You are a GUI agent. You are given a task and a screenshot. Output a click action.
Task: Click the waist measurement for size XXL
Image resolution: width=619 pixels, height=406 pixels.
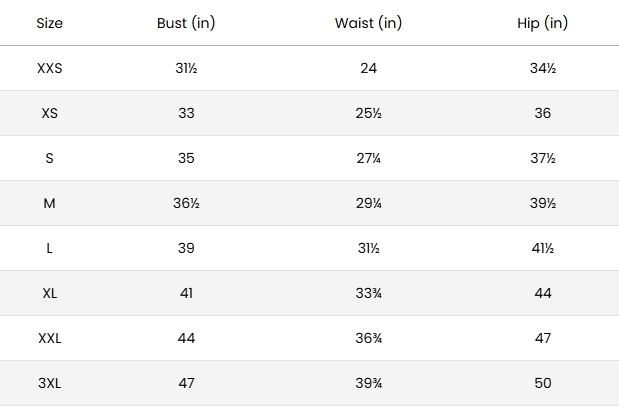368,338
